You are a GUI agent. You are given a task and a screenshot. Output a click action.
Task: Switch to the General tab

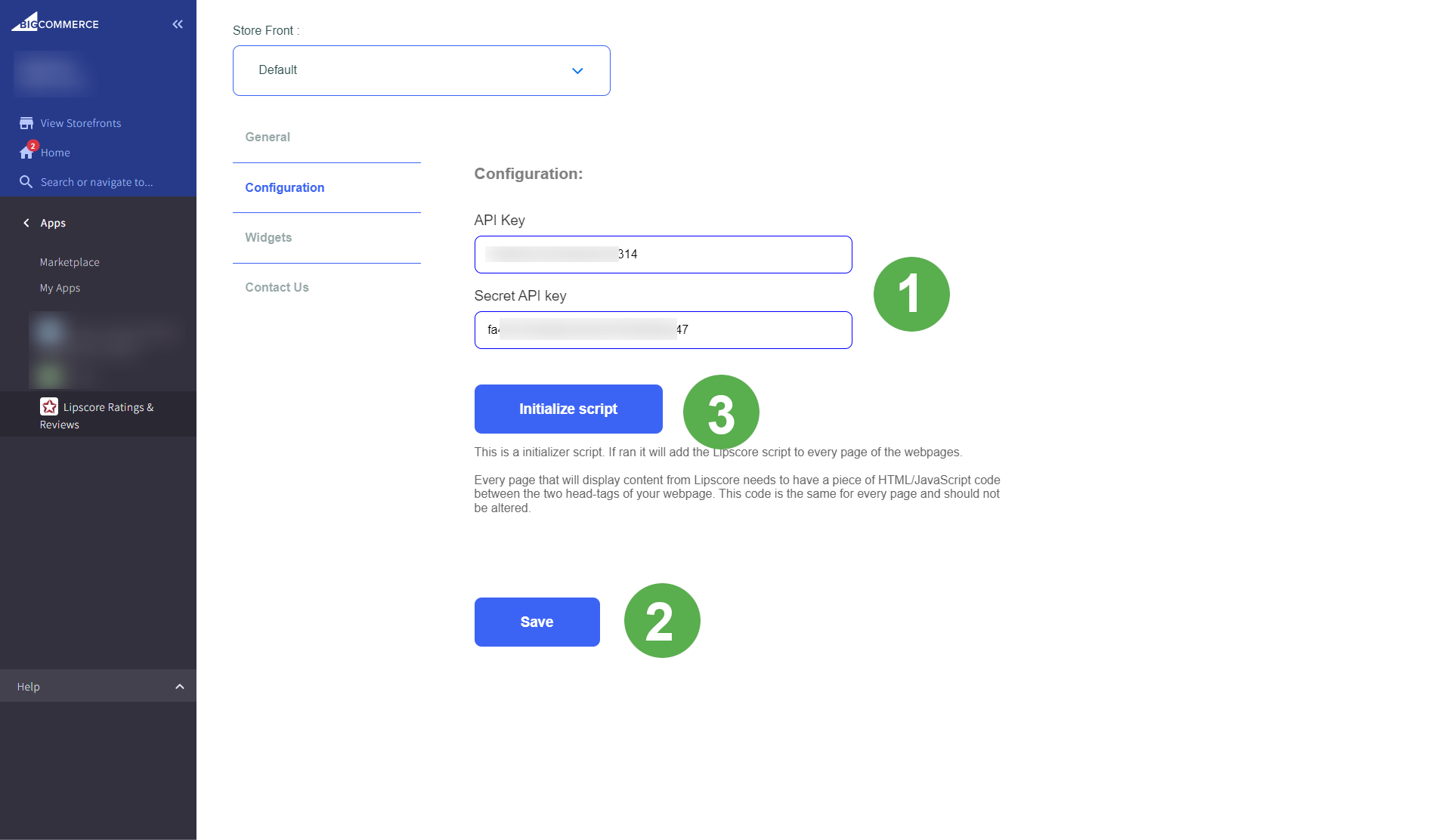click(268, 137)
